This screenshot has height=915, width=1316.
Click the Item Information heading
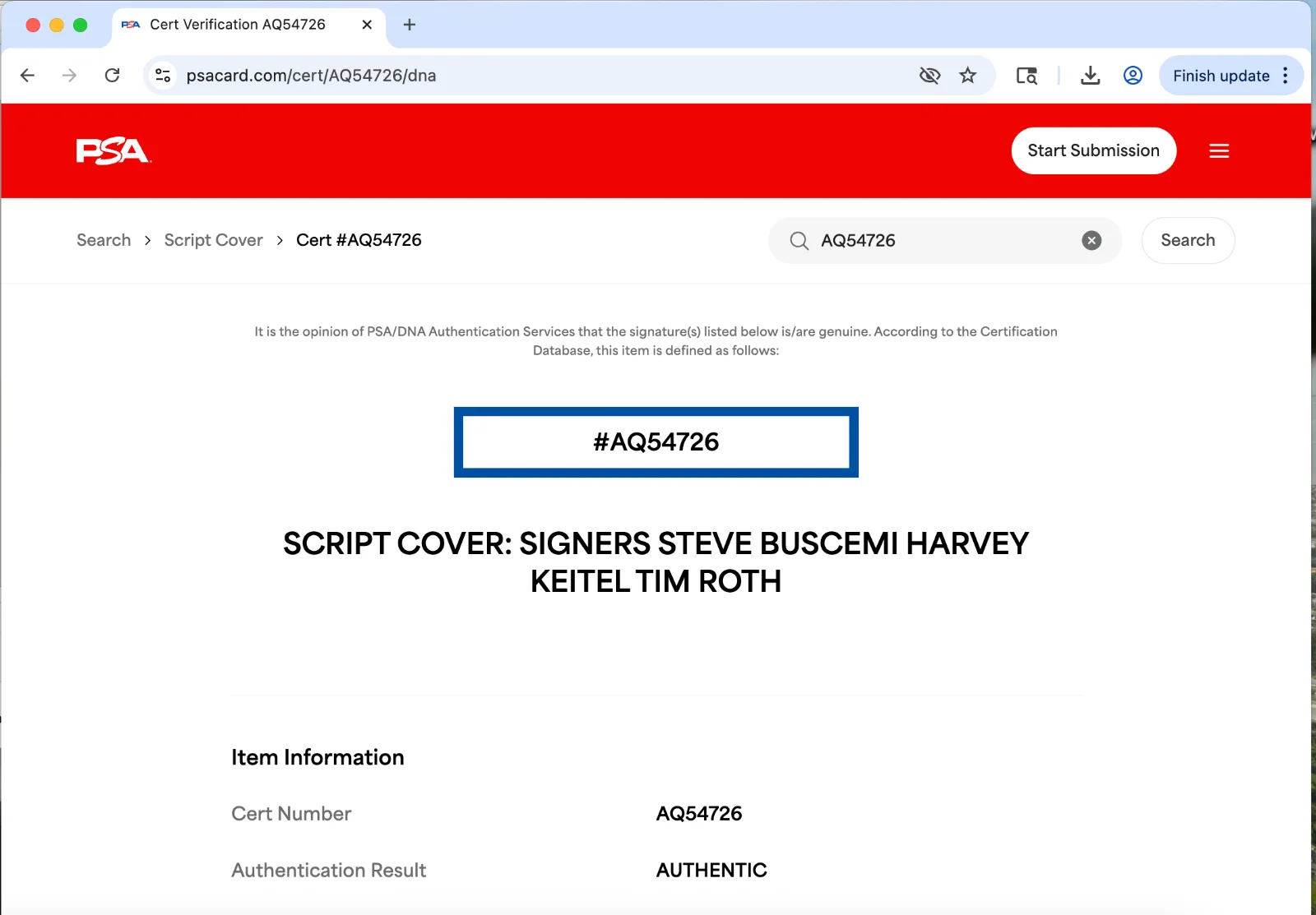pyautogui.click(x=317, y=757)
